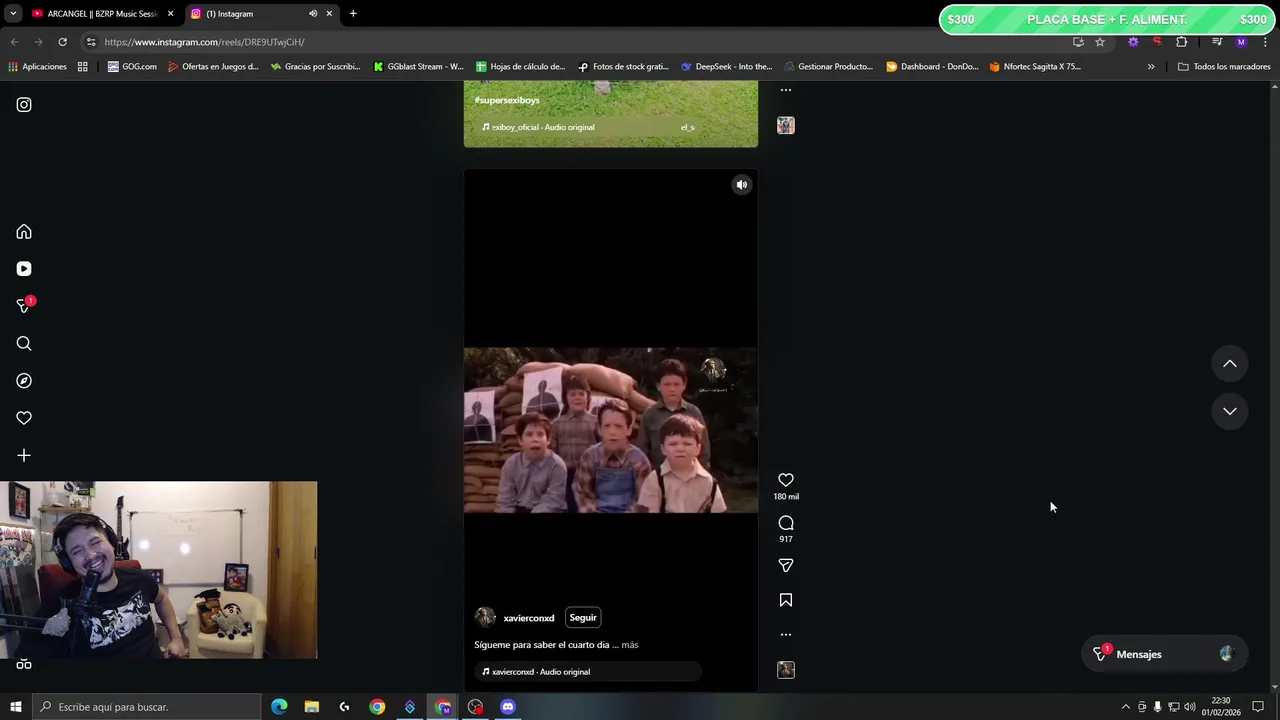
Task: Go back in browser history
Action: pyautogui.click(x=14, y=42)
